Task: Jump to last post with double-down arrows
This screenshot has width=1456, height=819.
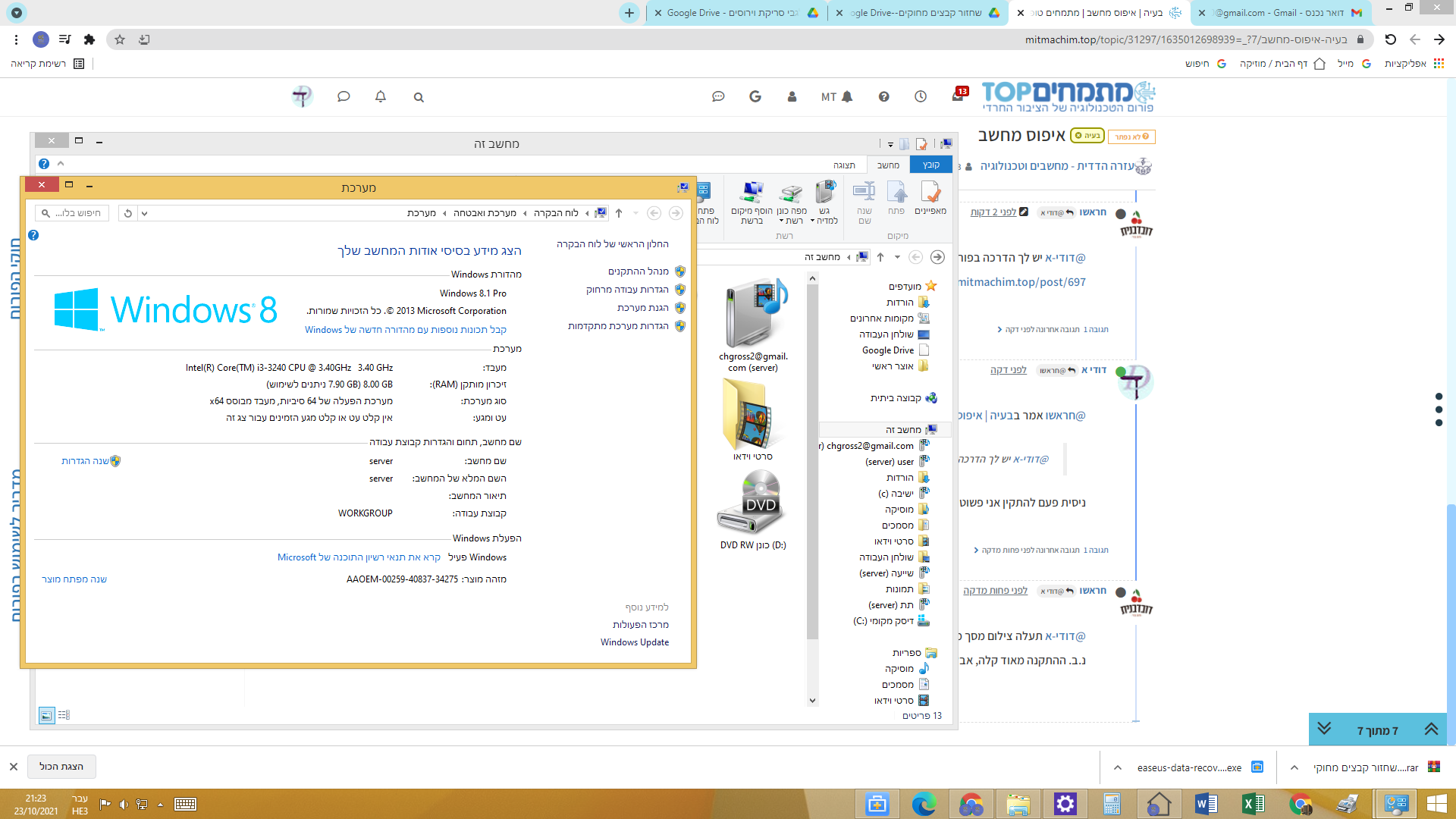Action: click(x=1324, y=729)
